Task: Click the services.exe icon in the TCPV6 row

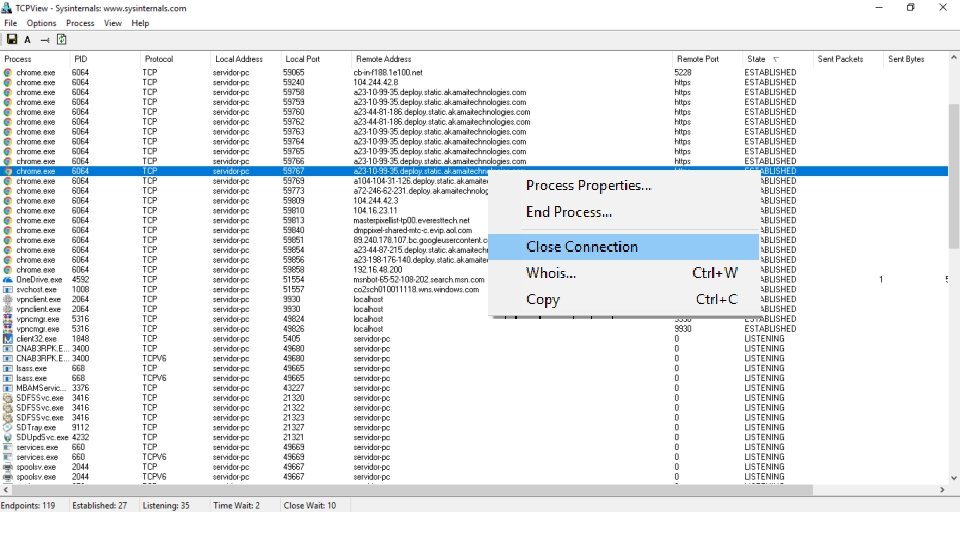Action: pos(7,457)
